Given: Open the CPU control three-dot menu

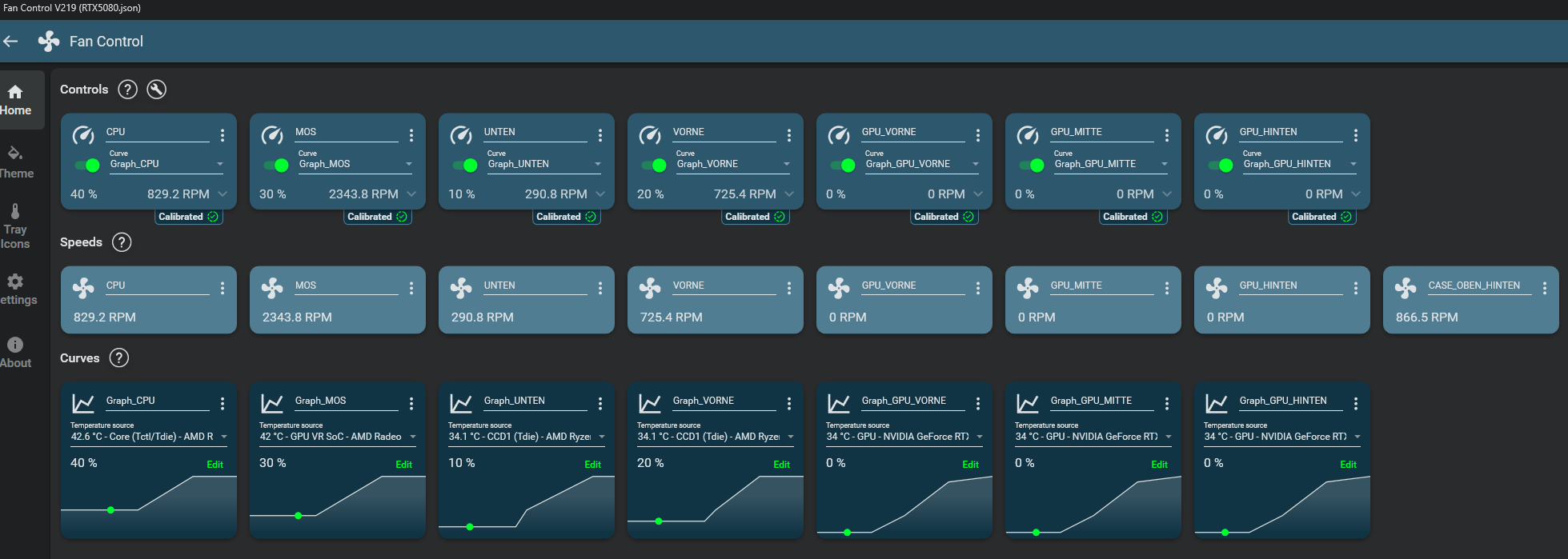Looking at the screenshot, I should click(223, 135).
